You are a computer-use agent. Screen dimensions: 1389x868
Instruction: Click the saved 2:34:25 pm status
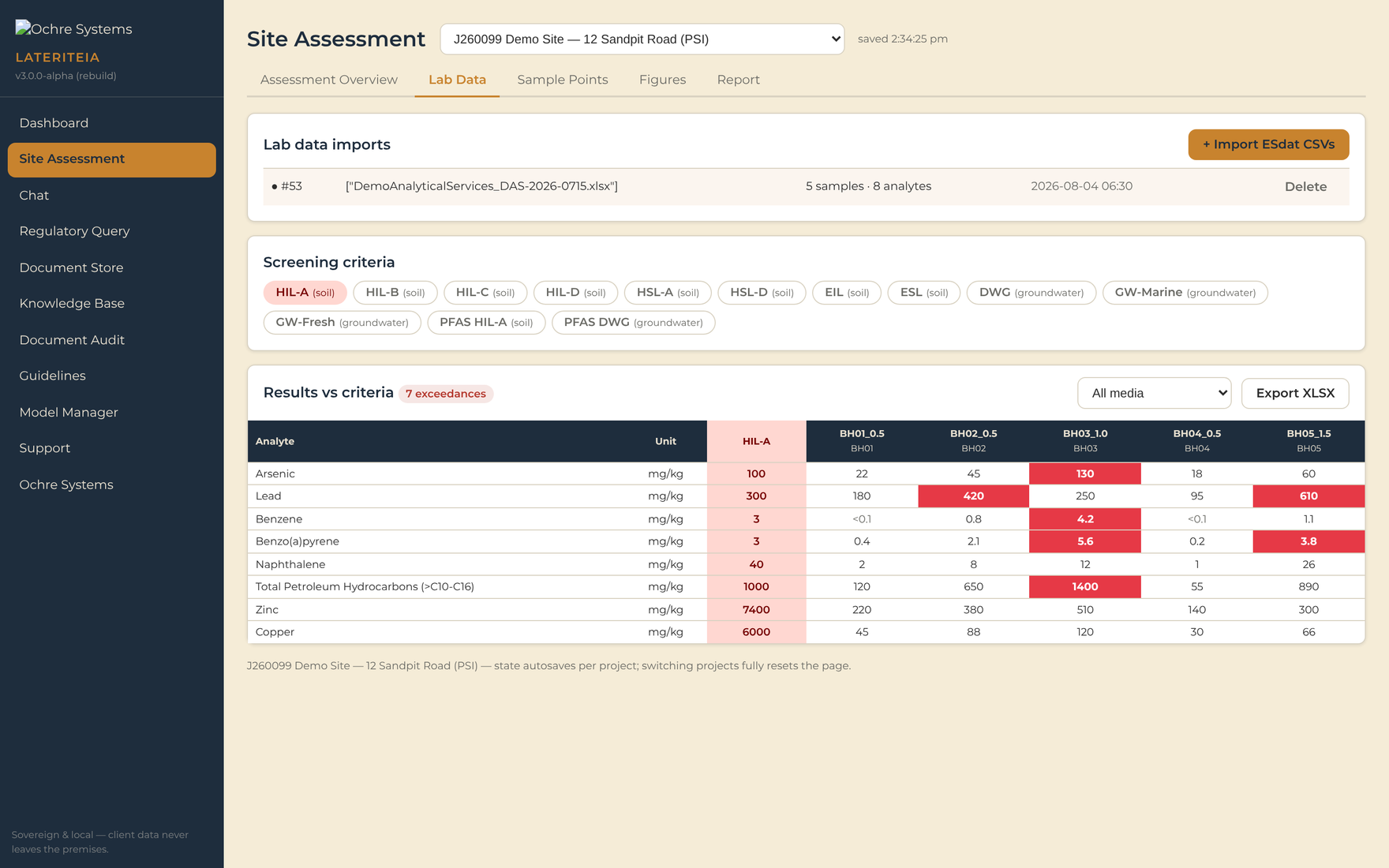[x=903, y=39]
